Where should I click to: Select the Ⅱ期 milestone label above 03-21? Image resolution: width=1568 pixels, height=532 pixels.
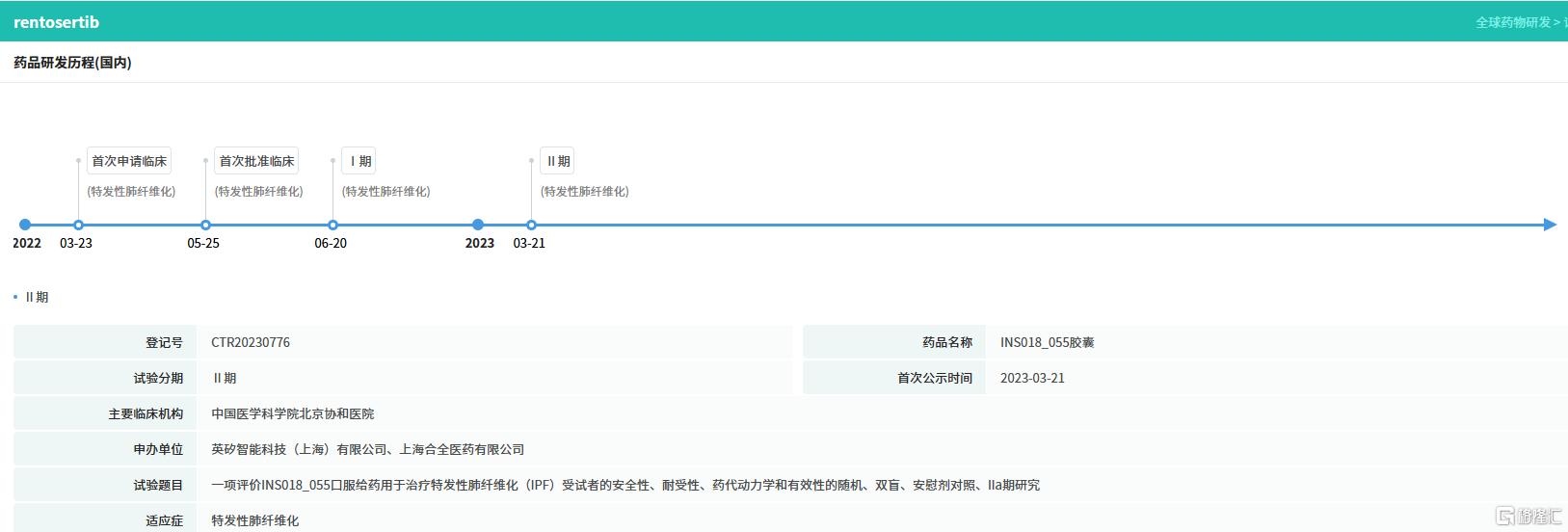[557, 161]
